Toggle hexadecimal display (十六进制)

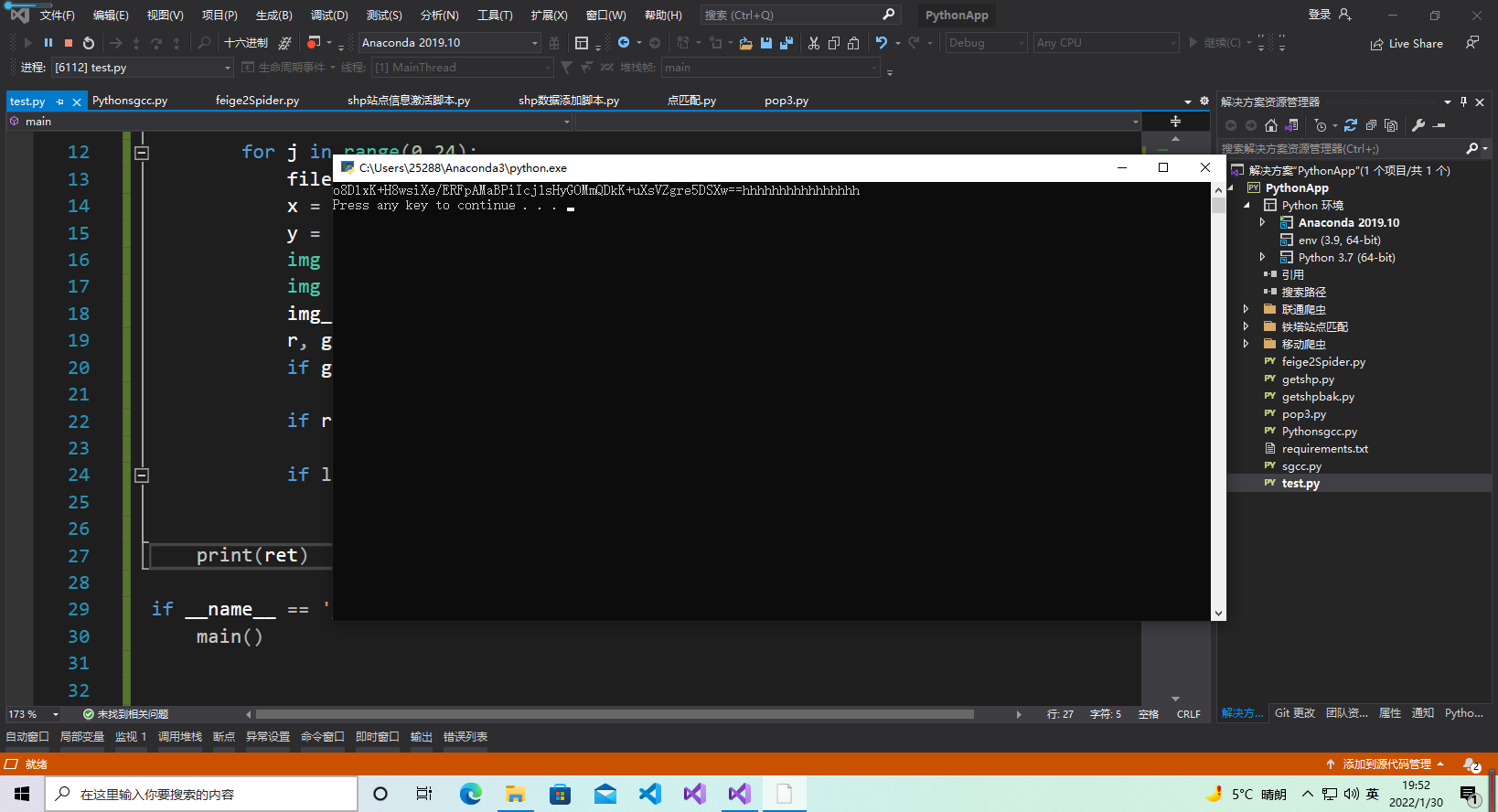pos(246,43)
